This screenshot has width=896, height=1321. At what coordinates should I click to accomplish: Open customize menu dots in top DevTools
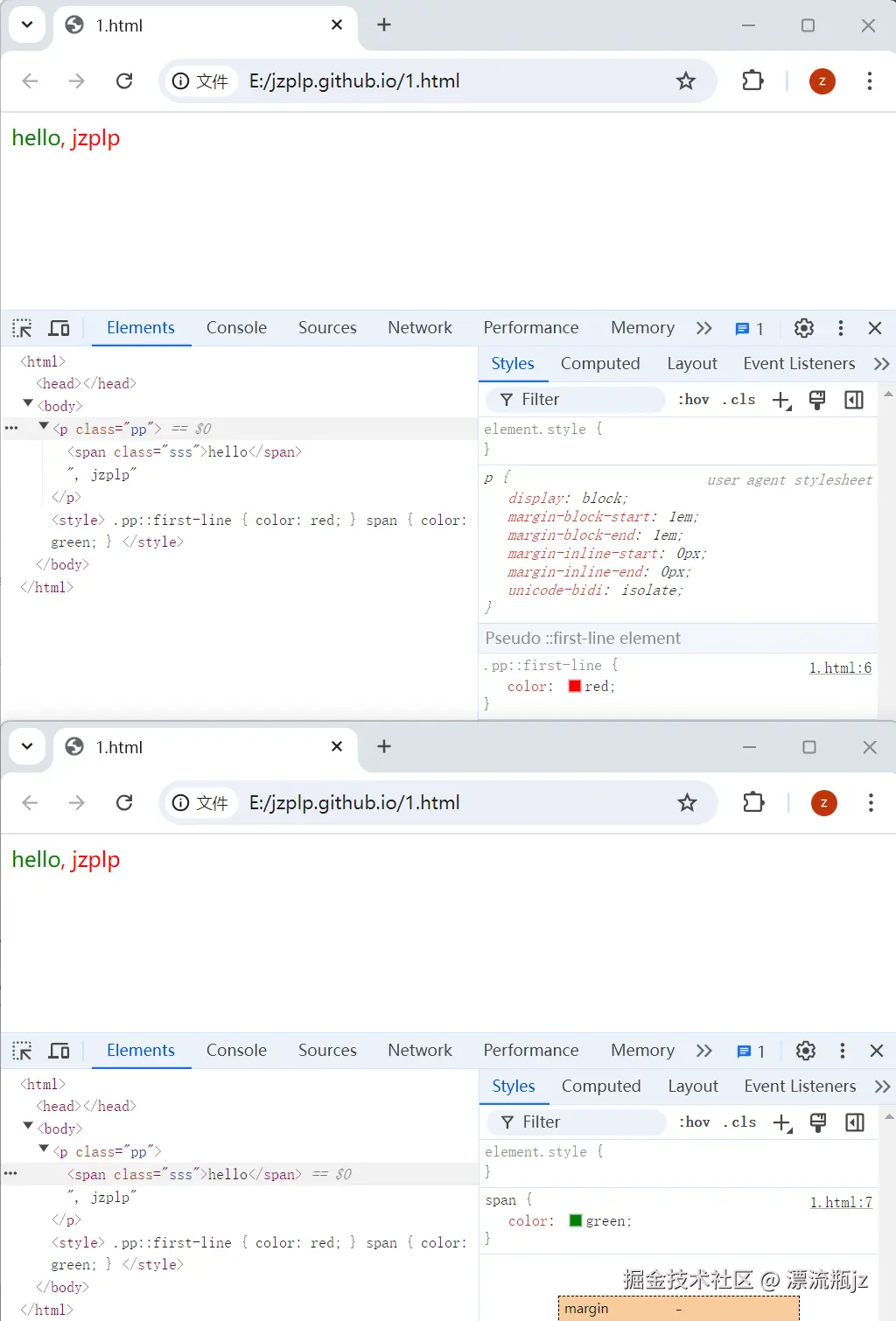coord(840,328)
